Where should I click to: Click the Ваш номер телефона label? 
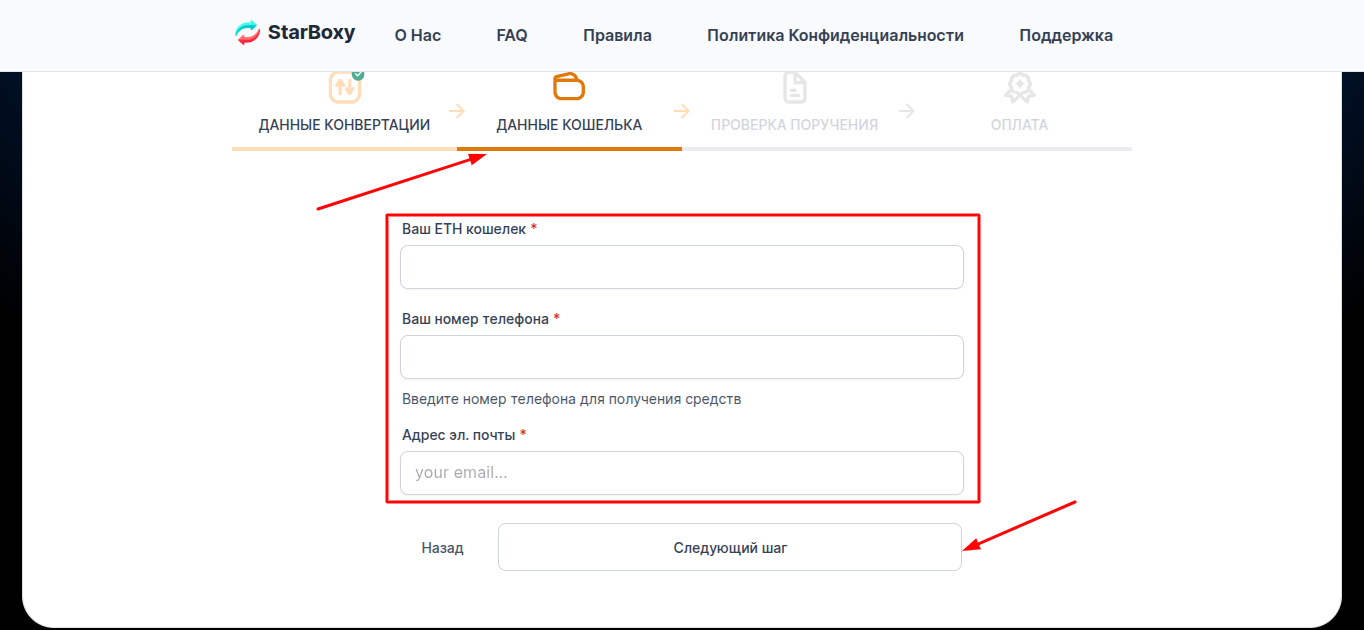pyautogui.click(x=475, y=319)
